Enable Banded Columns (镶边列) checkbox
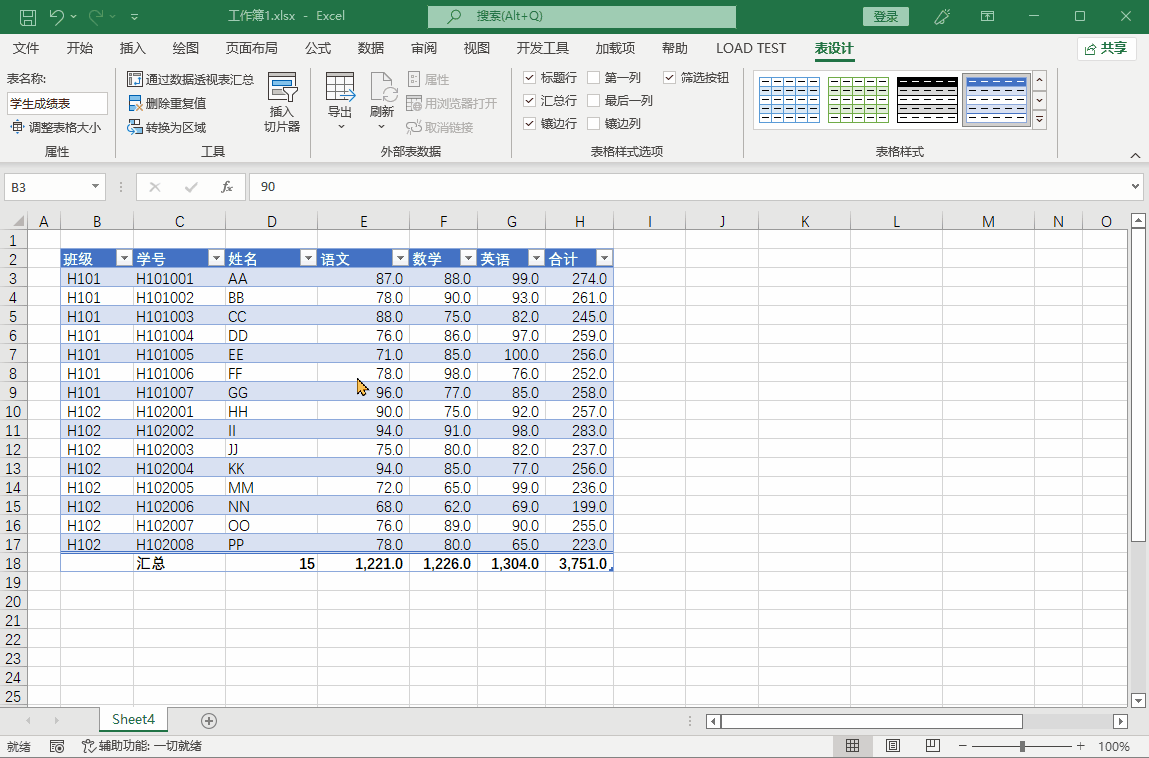The image size is (1149, 758). [x=594, y=124]
